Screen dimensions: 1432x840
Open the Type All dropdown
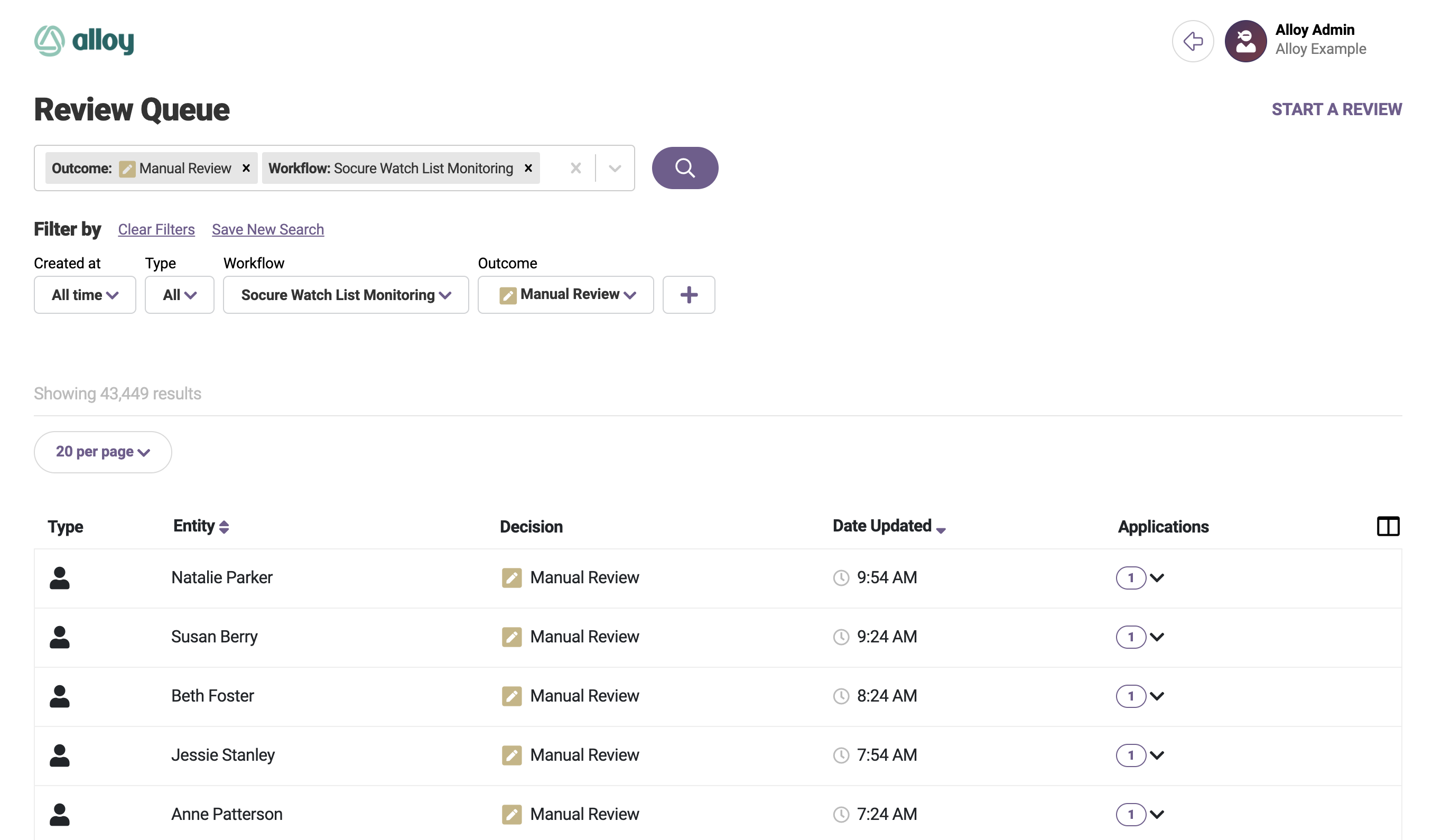click(180, 295)
